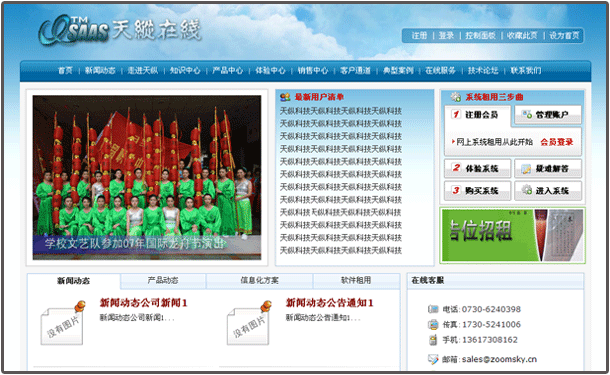Open 产品中心 navigation item
The height and width of the screenshot is (375, 610).
(228, 70)
